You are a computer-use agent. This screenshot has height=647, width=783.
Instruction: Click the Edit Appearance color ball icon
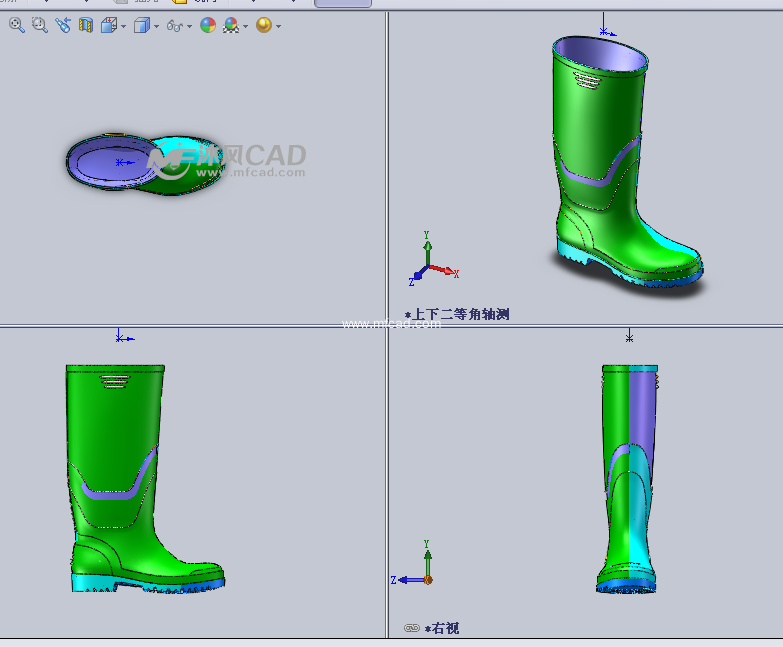click(x=208, y=25)
